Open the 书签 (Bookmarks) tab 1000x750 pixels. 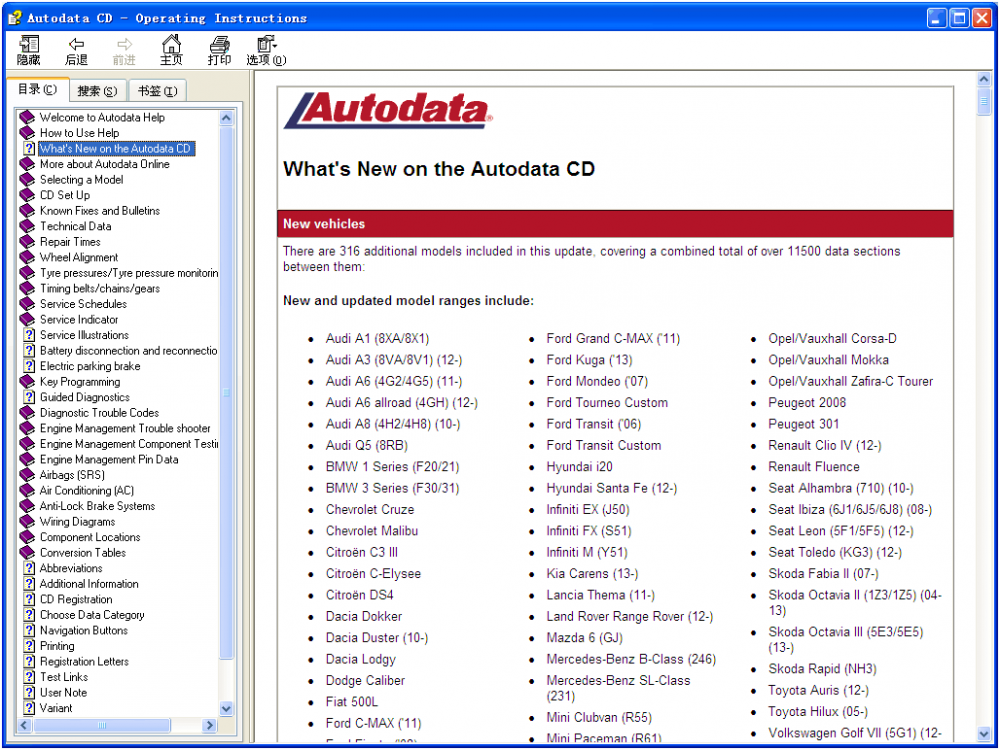pos(158,91)
